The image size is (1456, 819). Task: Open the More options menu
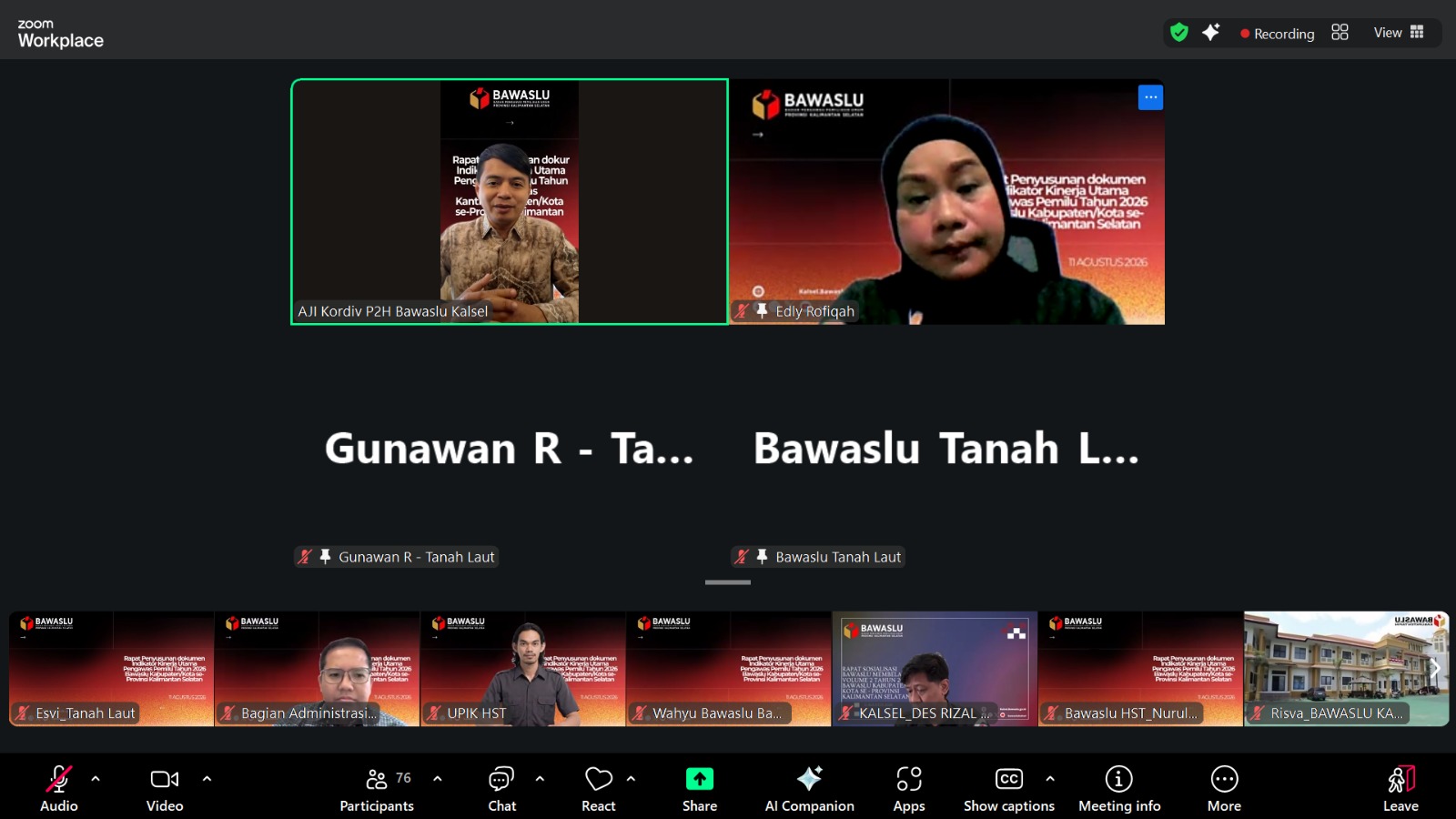pos(1225,788)
